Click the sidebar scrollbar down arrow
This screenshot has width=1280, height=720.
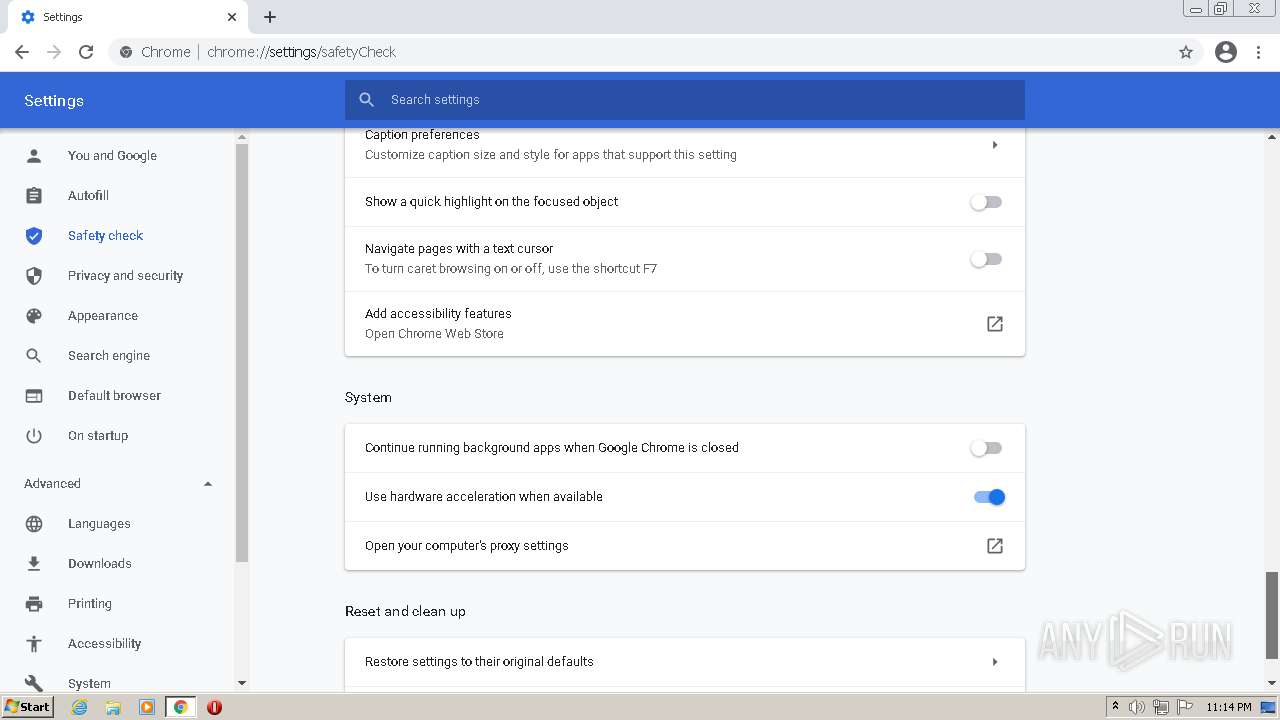[241, 683]
